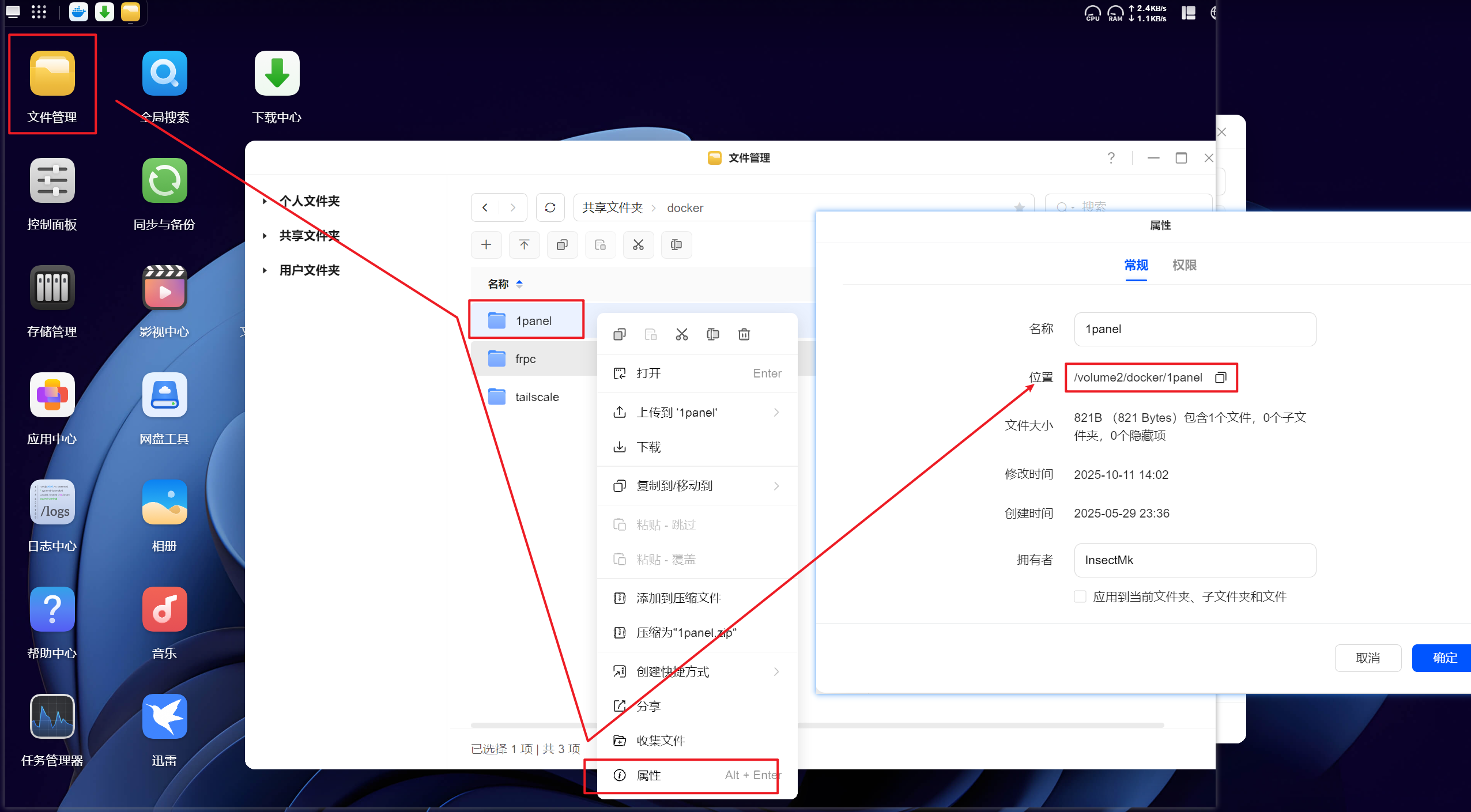Expand the 用户文件夹 tree node
The height and width of the screenshot is (812, 1471).
(265, 270)
